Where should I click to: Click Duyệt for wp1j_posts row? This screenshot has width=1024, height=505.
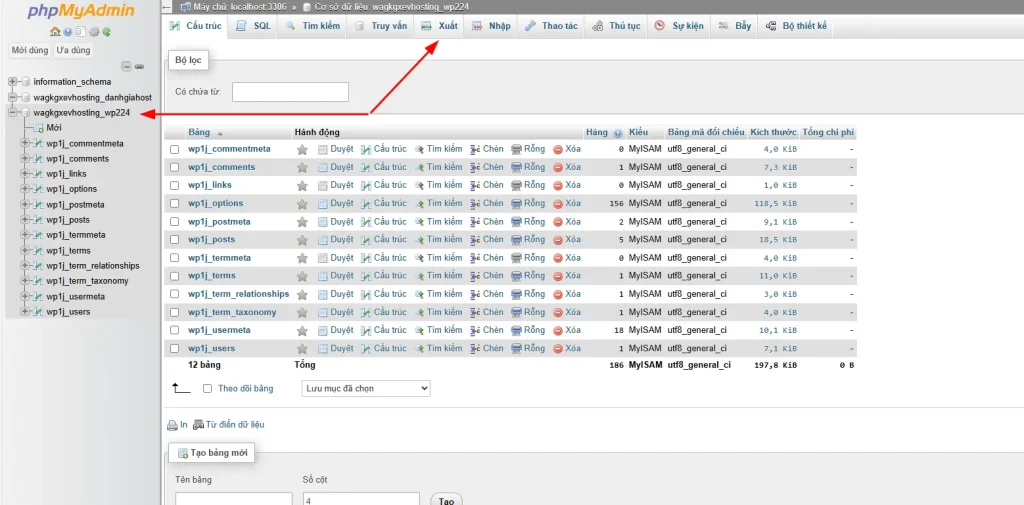click(x=336, y=240)
